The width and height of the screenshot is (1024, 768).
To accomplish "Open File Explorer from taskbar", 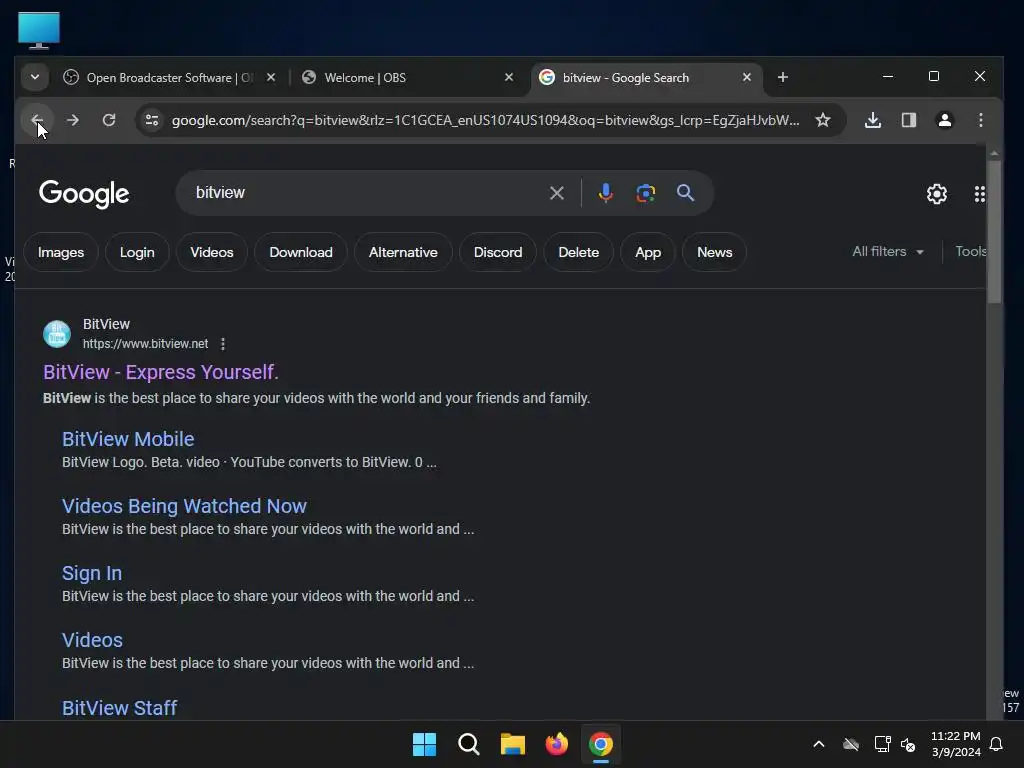I will click(513, 744).
